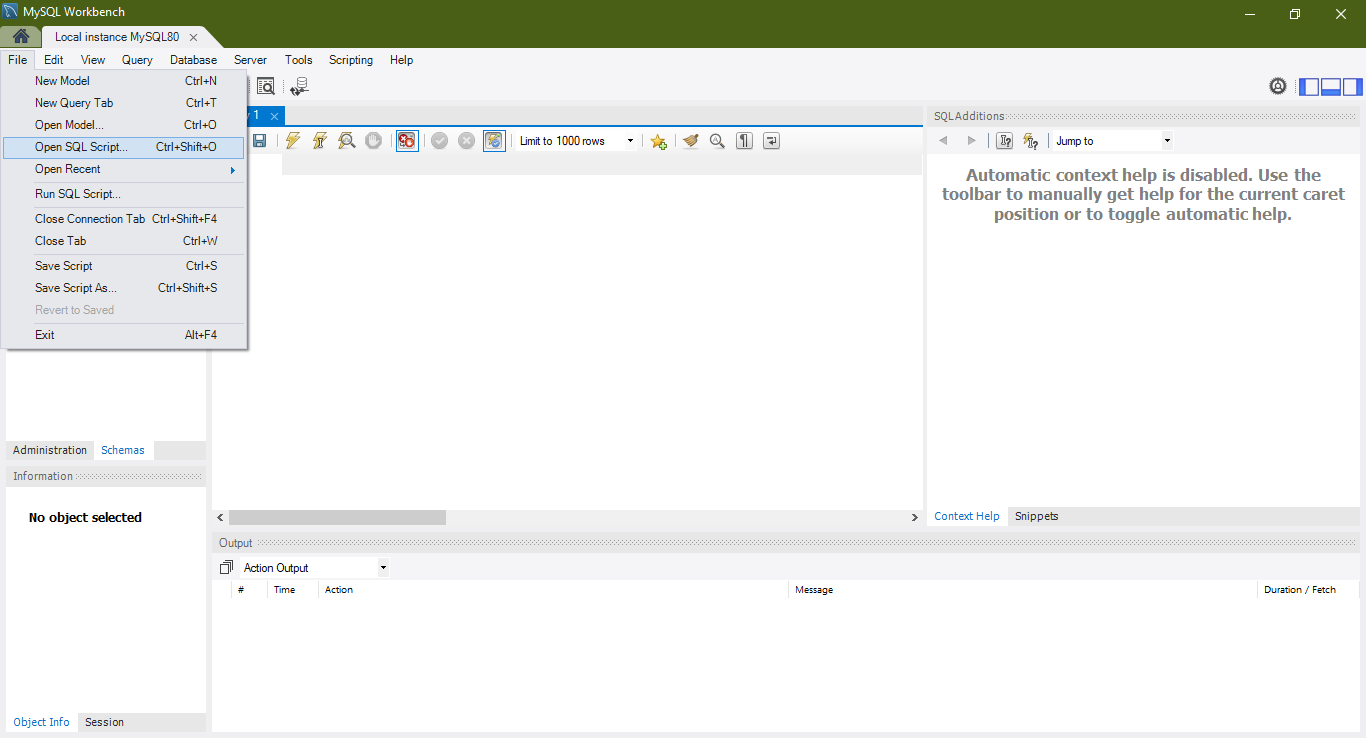Screen dimensions: 1366x738
Task: Click the Home tab icon
Action: pos(20,37)
